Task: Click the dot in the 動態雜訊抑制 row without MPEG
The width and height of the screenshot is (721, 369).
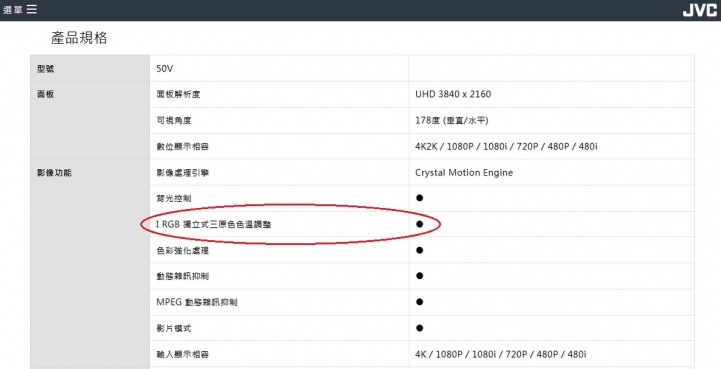Action: click(419, 276)
